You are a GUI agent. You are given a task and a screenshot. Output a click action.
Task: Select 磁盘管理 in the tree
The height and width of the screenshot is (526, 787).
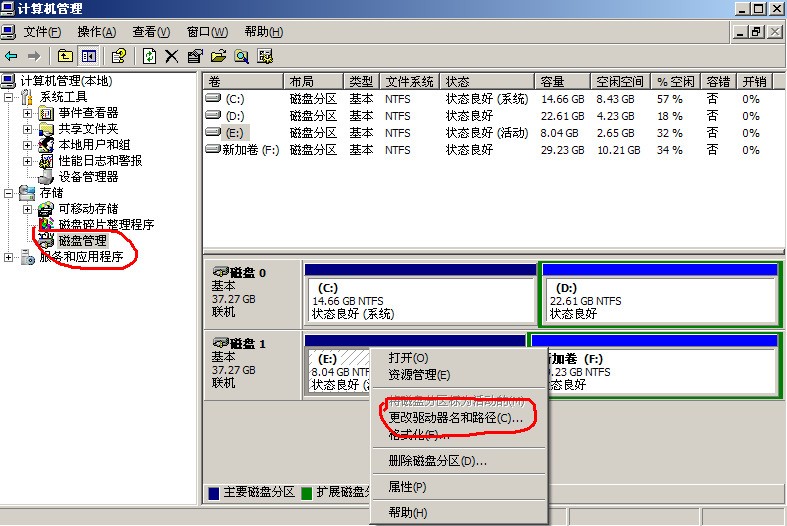click(x=82, y=240)
